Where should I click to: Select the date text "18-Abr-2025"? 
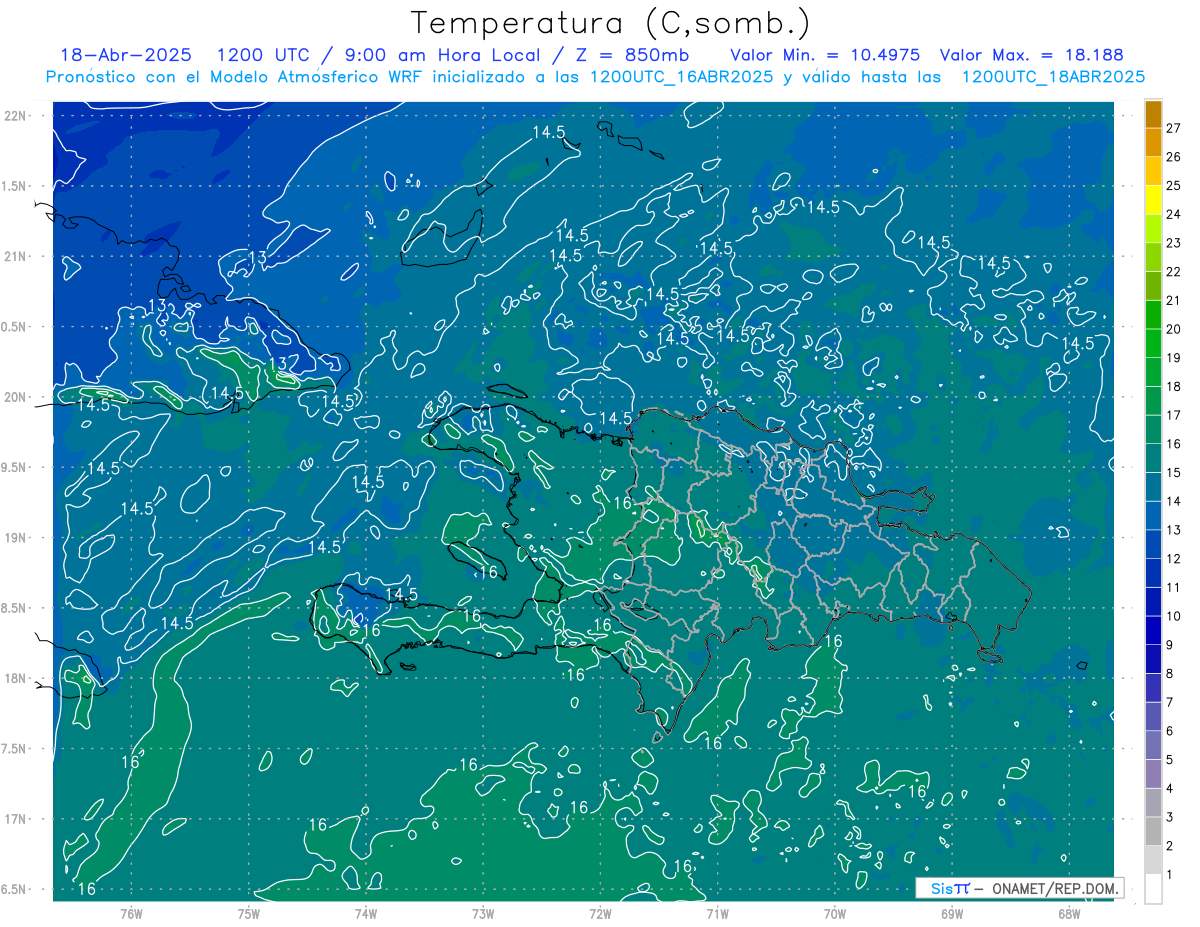128,55
